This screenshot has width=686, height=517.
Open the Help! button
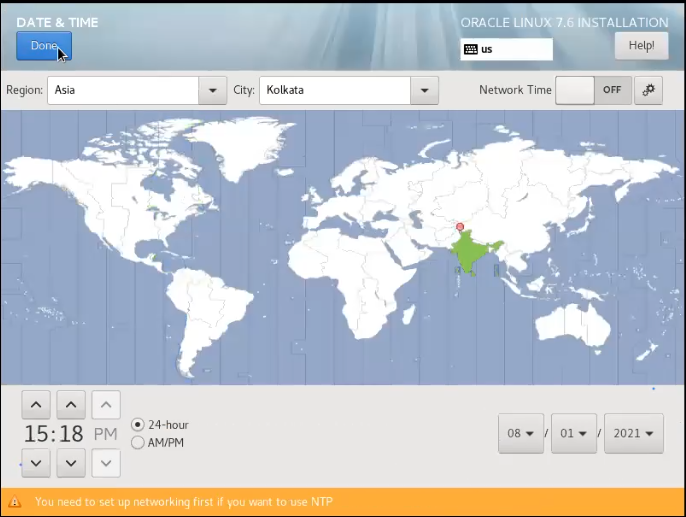click(x=641, y=45)
